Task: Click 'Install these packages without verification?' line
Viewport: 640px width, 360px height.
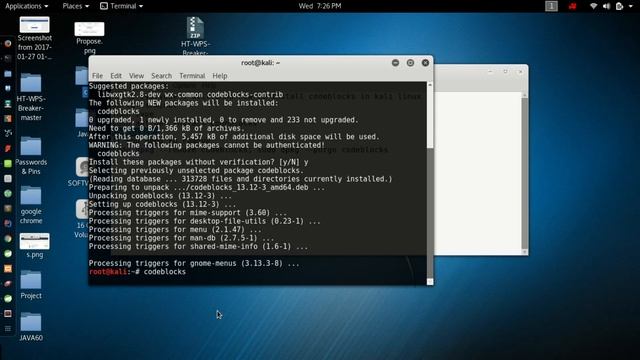Action: point(198,162)
